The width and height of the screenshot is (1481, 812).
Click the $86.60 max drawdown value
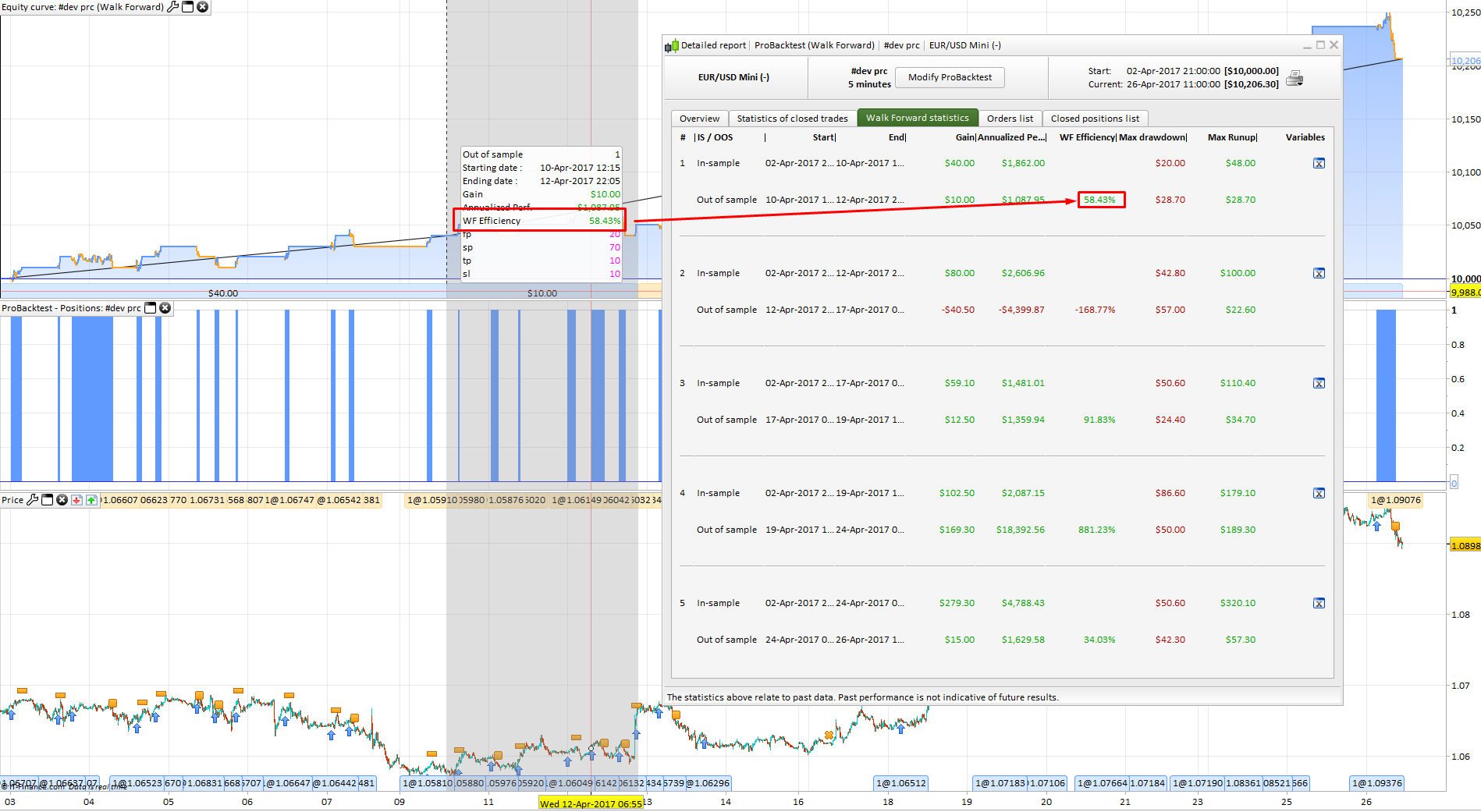point(1170,493)
